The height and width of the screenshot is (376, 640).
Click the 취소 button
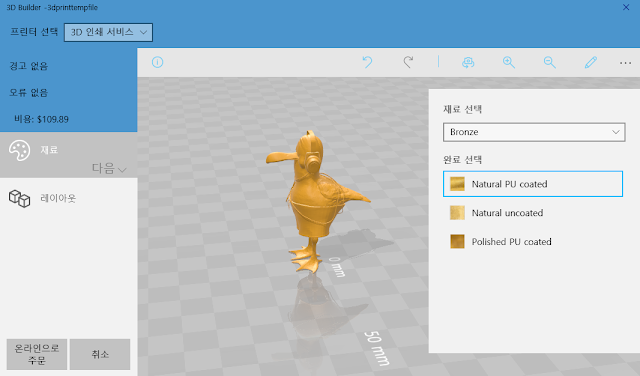coord(100,354)
